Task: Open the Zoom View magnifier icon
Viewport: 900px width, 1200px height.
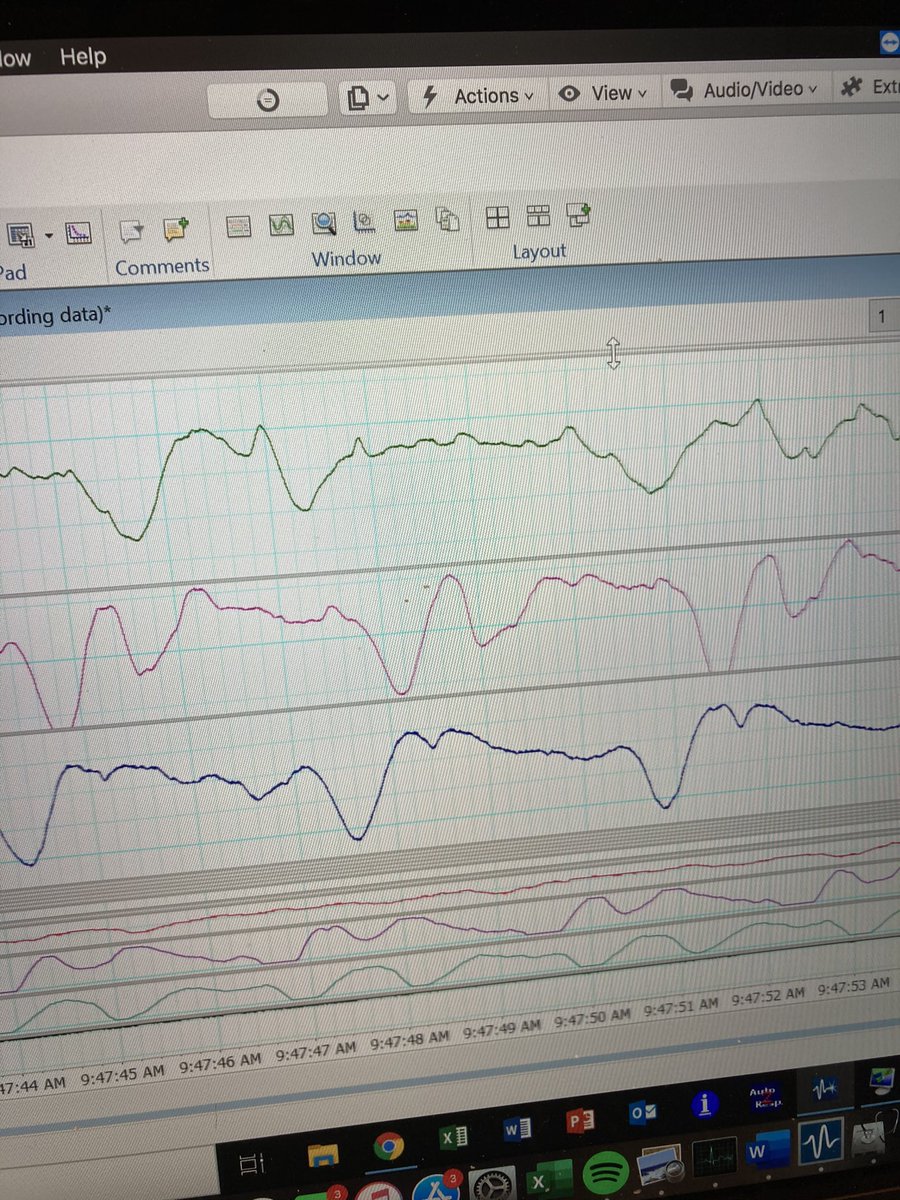Action: pyautogui.click(x=324, y=223)
